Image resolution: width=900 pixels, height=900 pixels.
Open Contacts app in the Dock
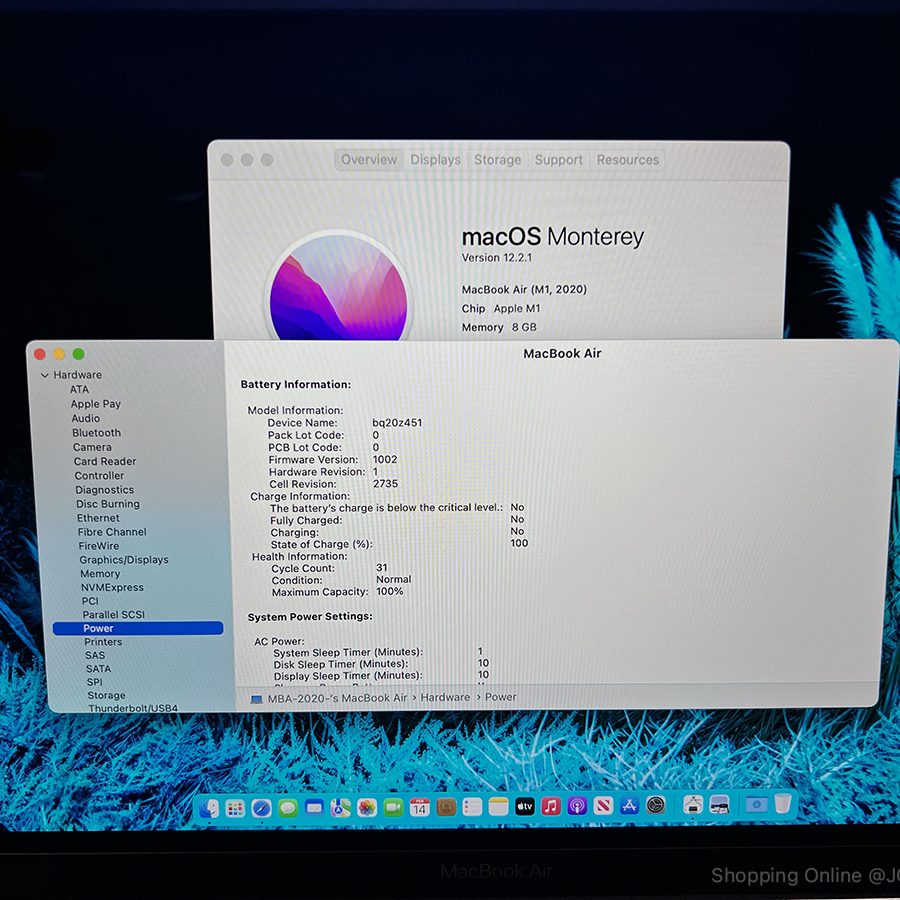pos(446,808)
